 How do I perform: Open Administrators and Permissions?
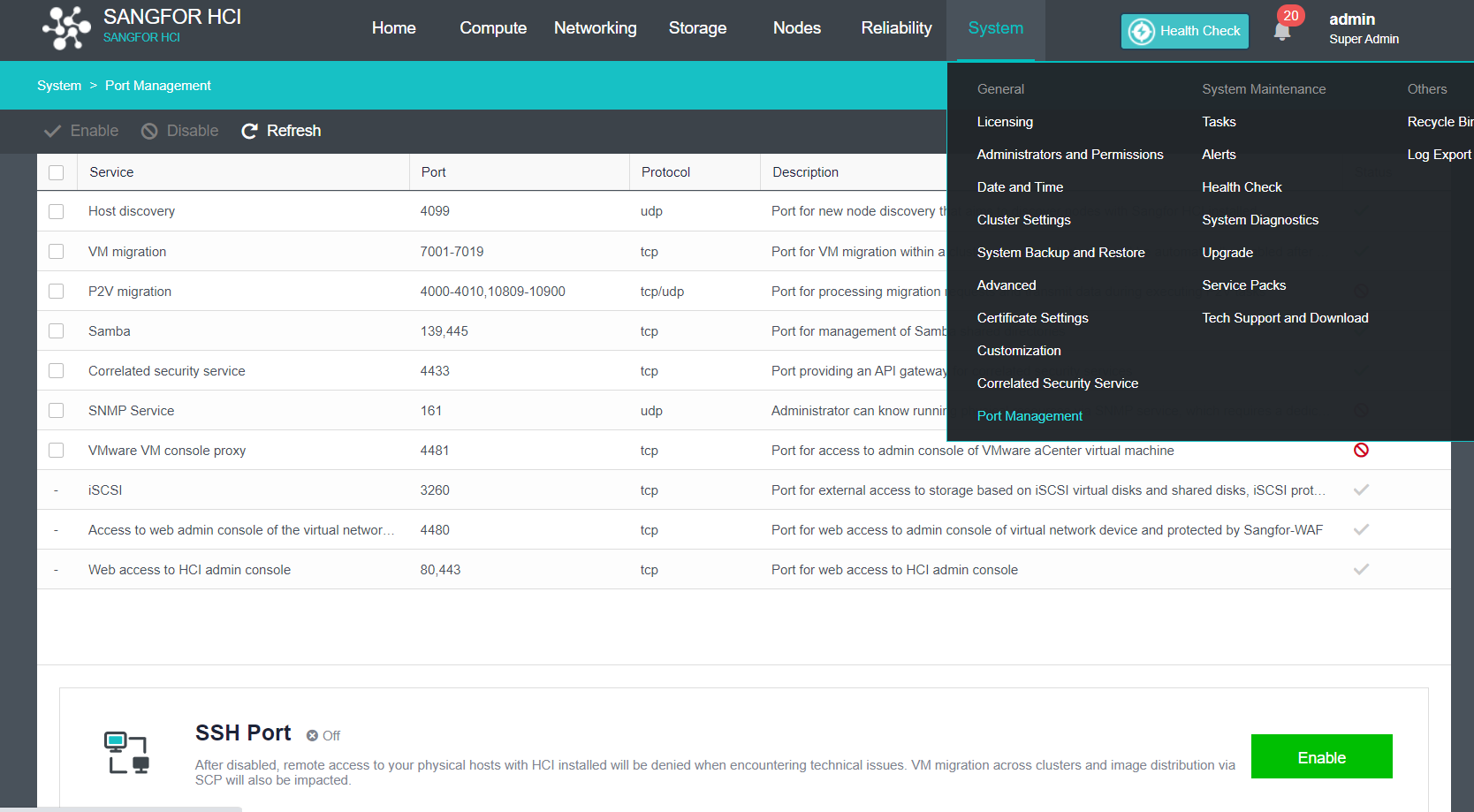tap(1070, 155)
